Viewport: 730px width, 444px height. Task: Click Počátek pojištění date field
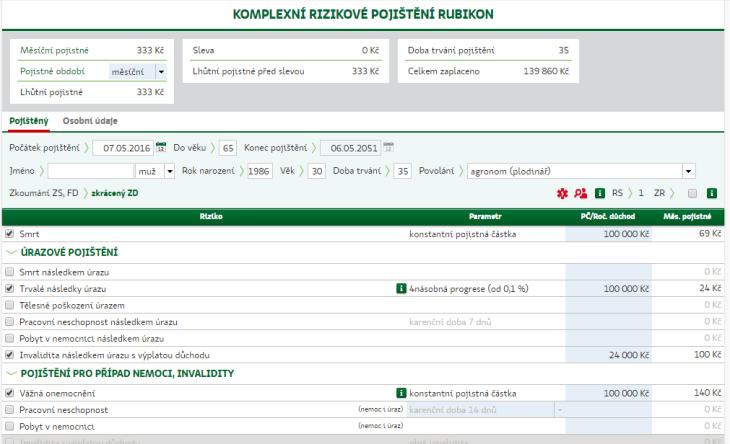pos(124,148)
